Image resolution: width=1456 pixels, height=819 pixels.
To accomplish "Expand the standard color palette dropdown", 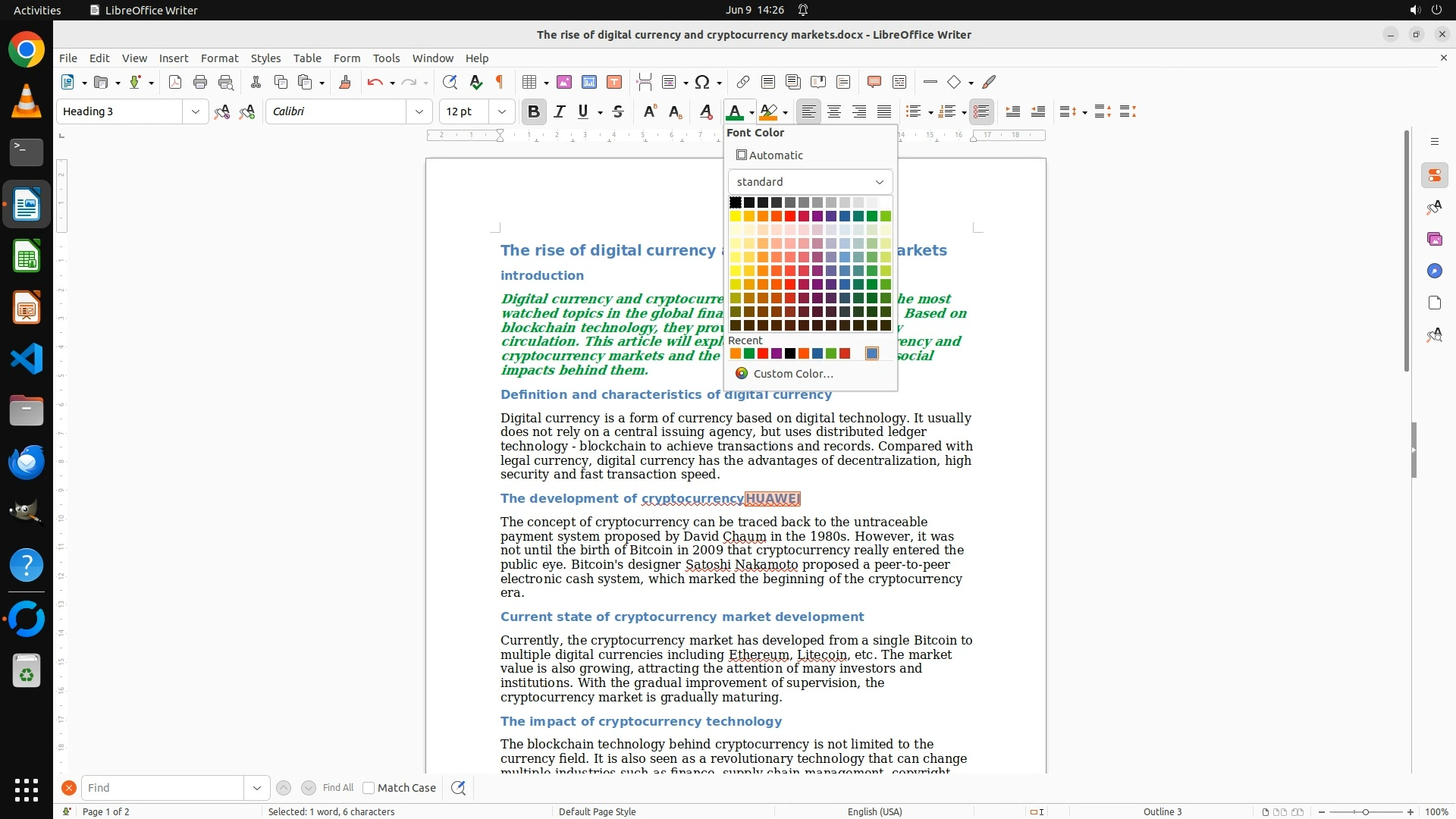I will pos(810,182).
